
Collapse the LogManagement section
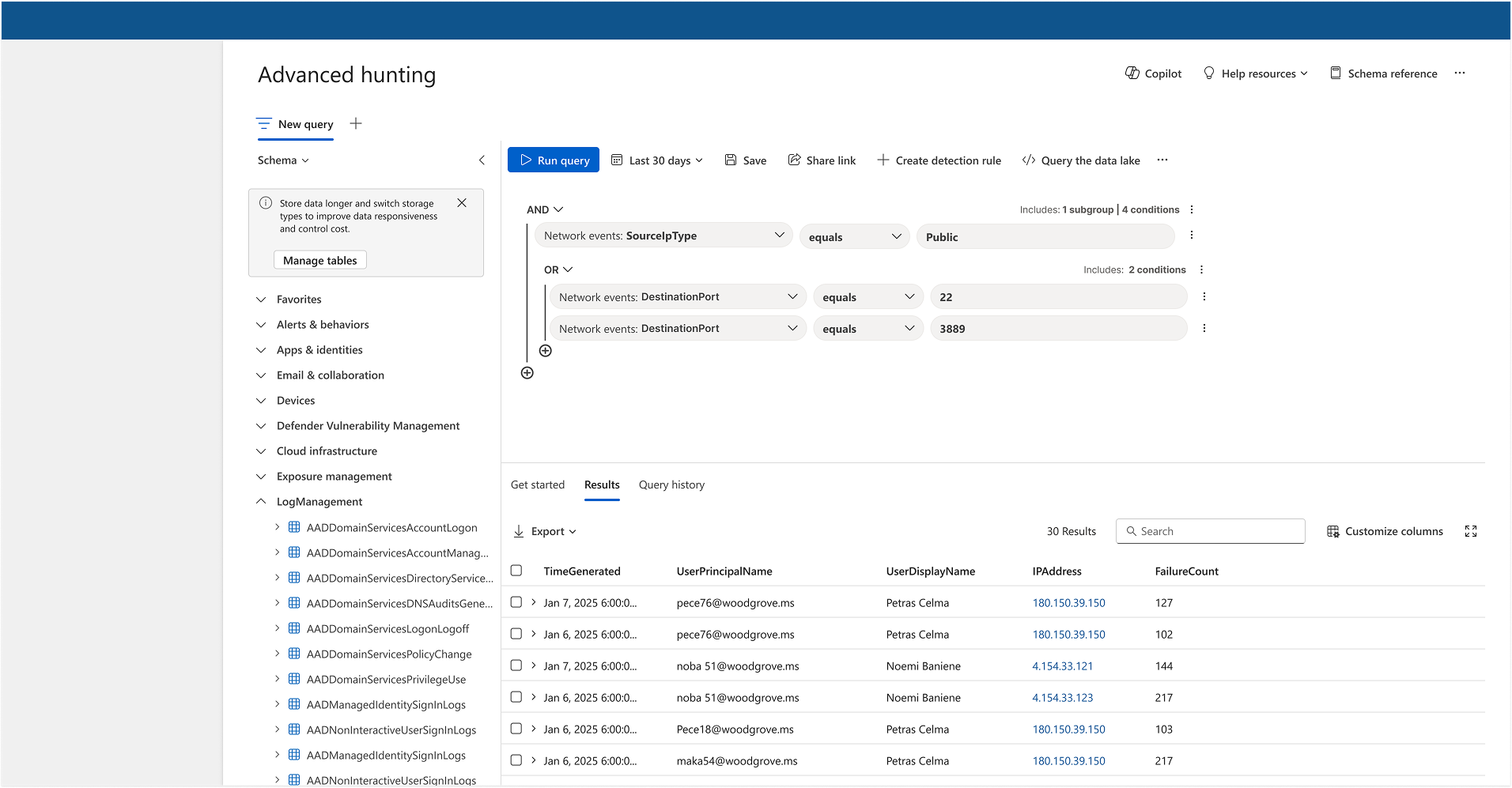261,502
